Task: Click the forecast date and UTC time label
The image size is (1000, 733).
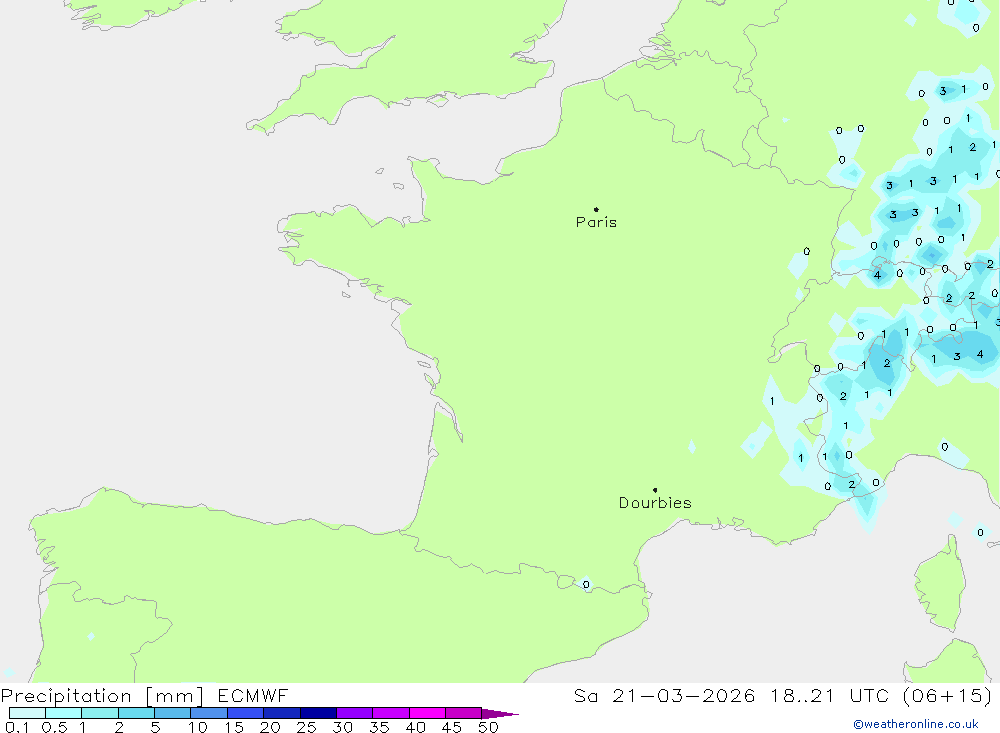Action: coord(783,696)
